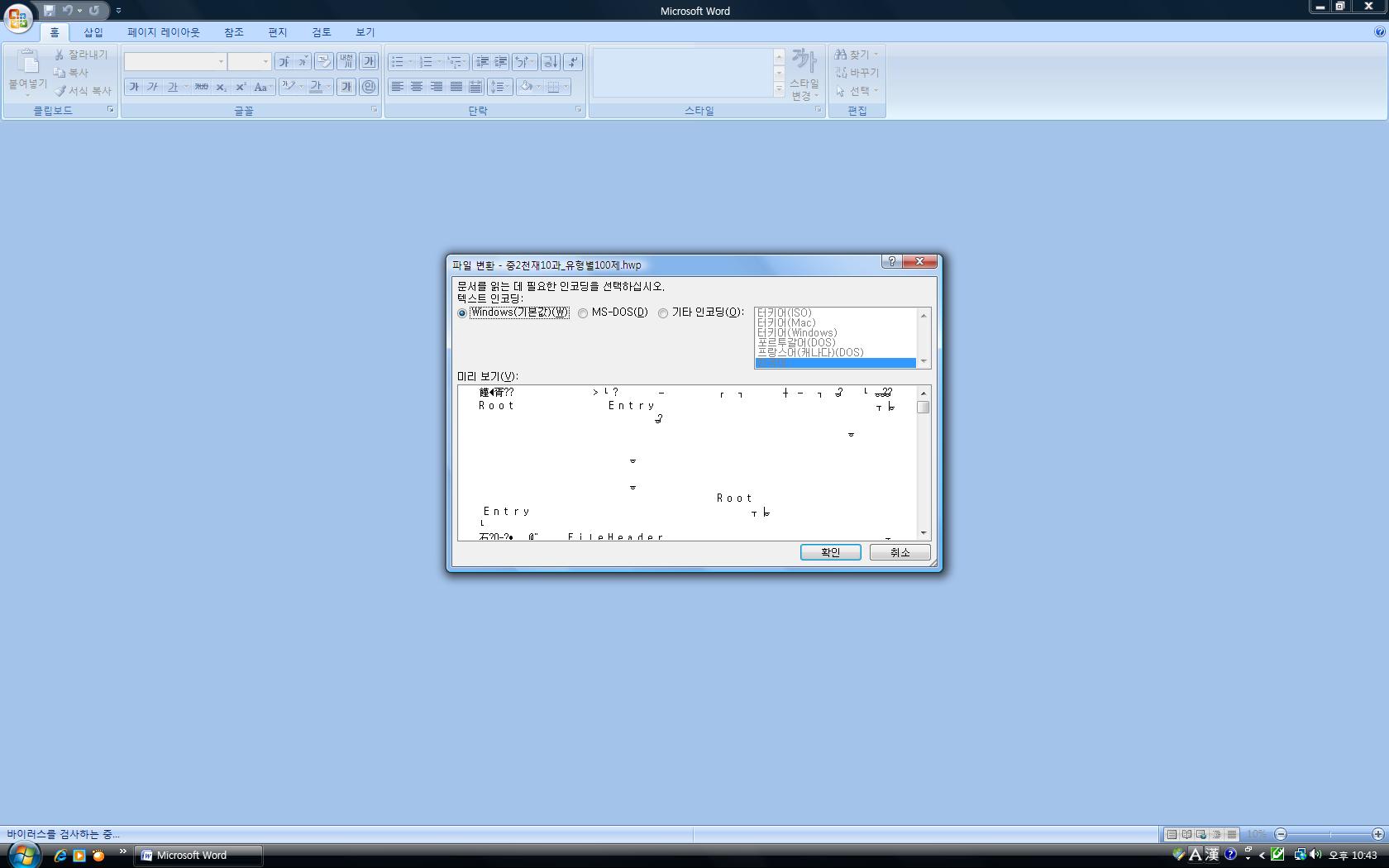The image size is (1389, 868).
Task: Select the 기타 인코딩 radio button
Action: pos(663,313)
